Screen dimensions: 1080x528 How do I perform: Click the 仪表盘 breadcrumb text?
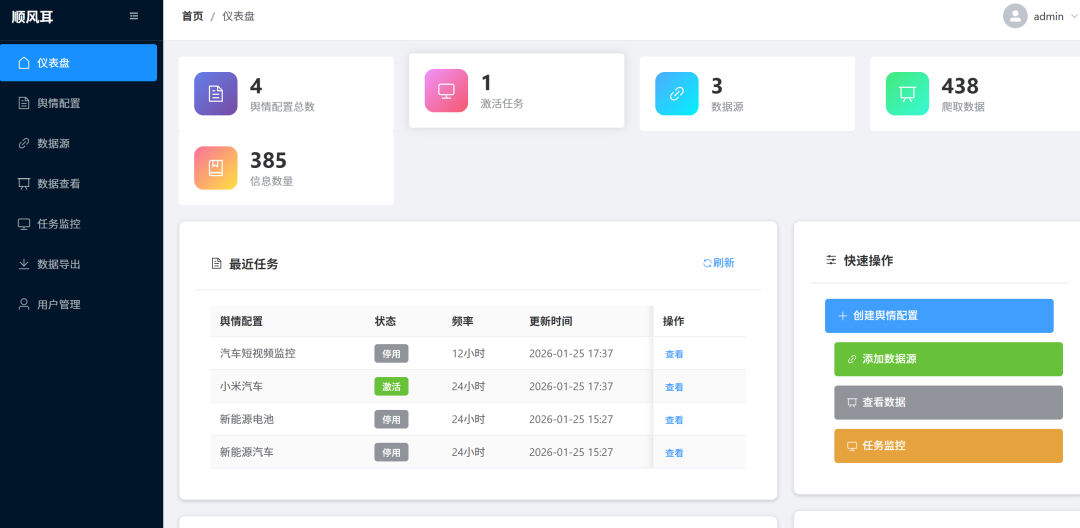[x=238, y=17]
